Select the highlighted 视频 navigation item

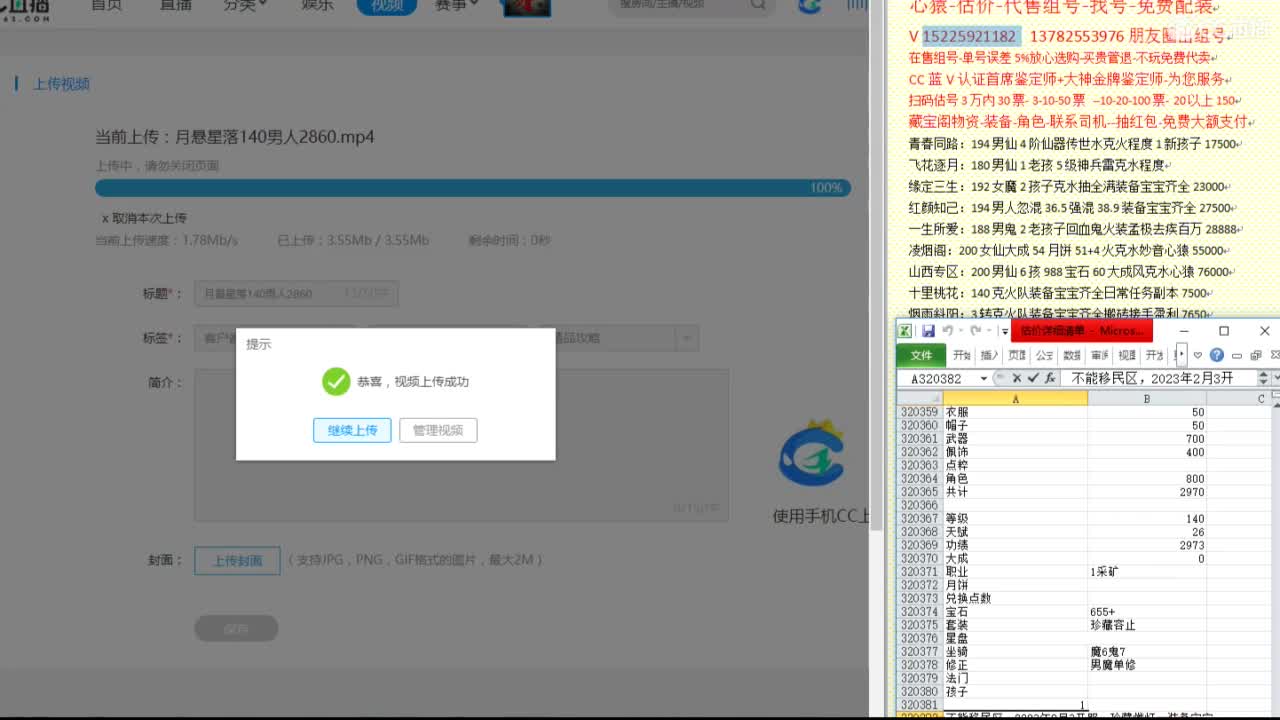pos(387,5)
